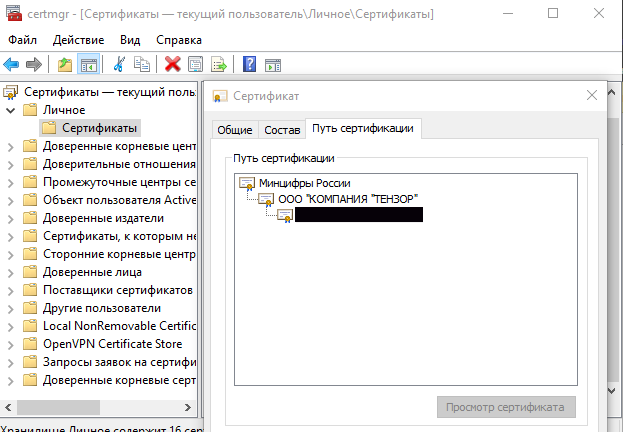This screenshot has width=623, height=432.
Task: Expand Доверенные лица node
Action: 11,273
